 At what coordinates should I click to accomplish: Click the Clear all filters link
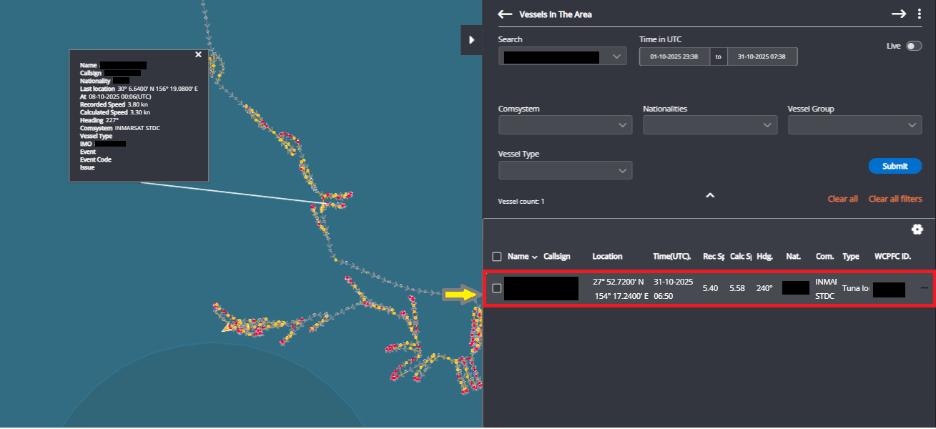pos(895,199)
